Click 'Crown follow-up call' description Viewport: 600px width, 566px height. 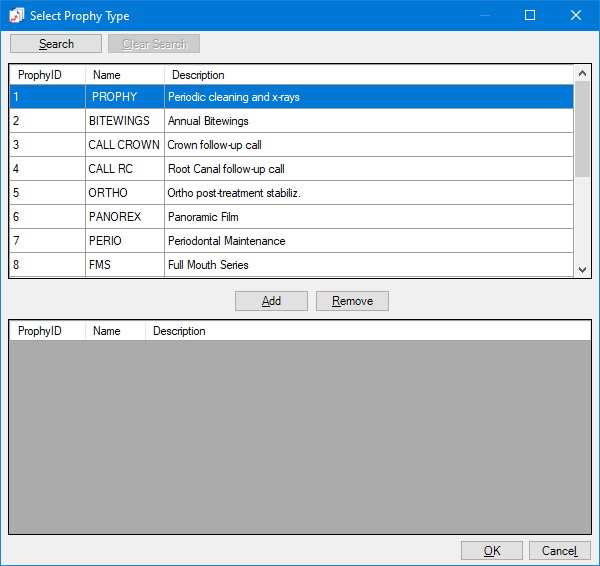[369, 145]
